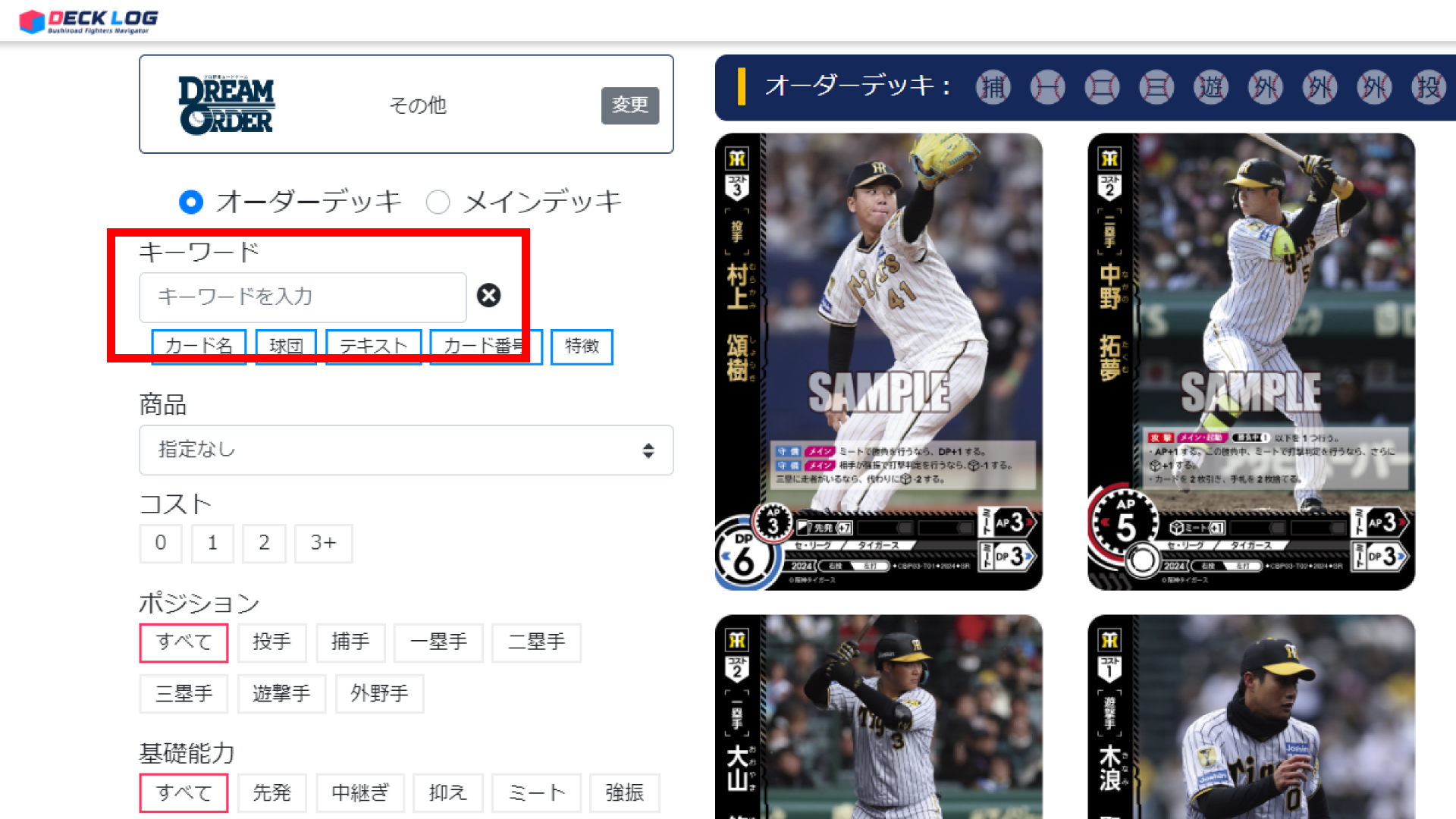The width and height of the screenshot is (1456, 819).
Task: Open the 商品 指定なし dropdown
Action: pos(406,450)
